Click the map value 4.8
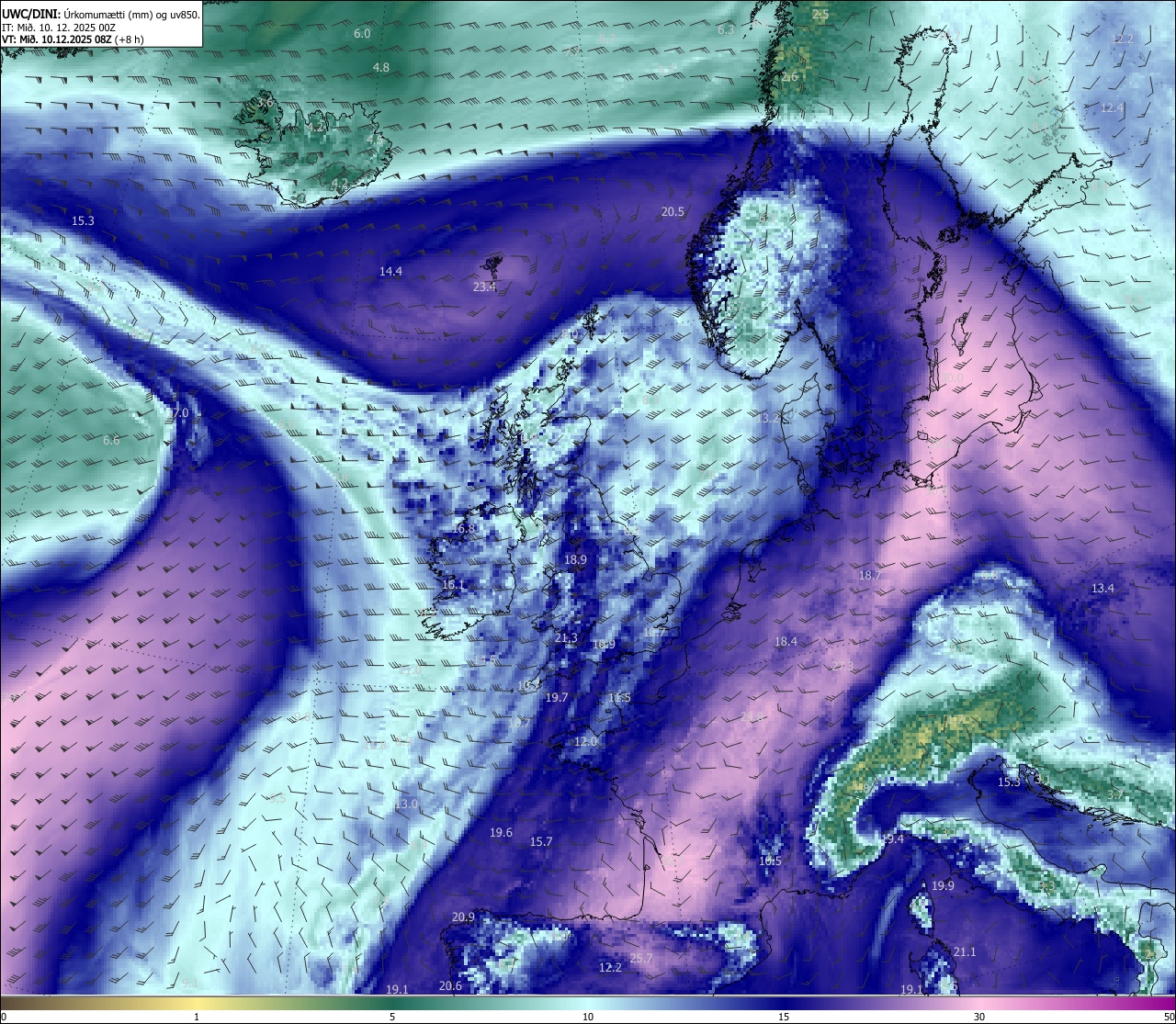The image size is (1176, 1024). [x=381, y=68]
